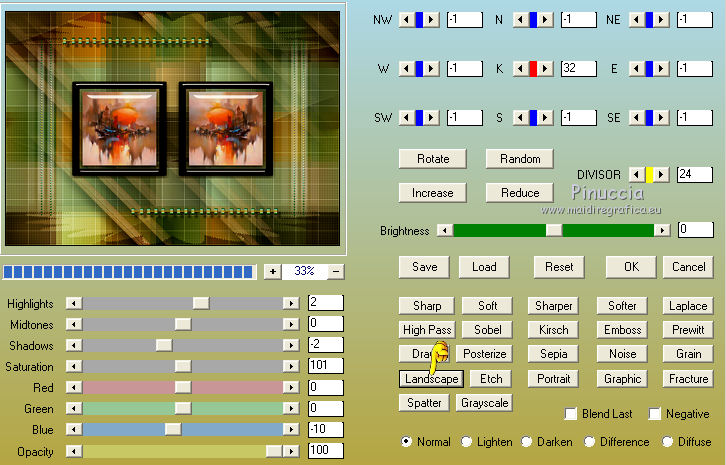726x465 pixels.
Task: Click the Midtones slider thumb
Action: [x=183, y=324]
